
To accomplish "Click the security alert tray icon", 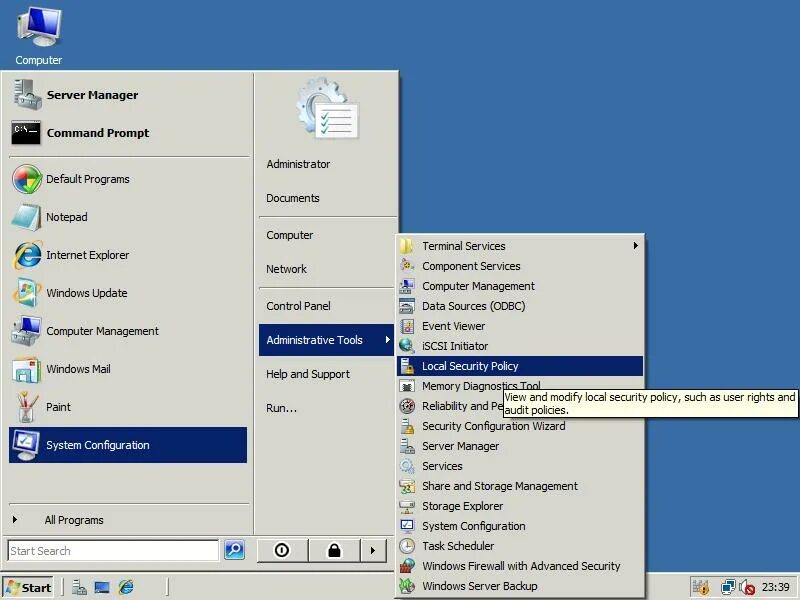I will pyautogui.click(x=702, y=587).
